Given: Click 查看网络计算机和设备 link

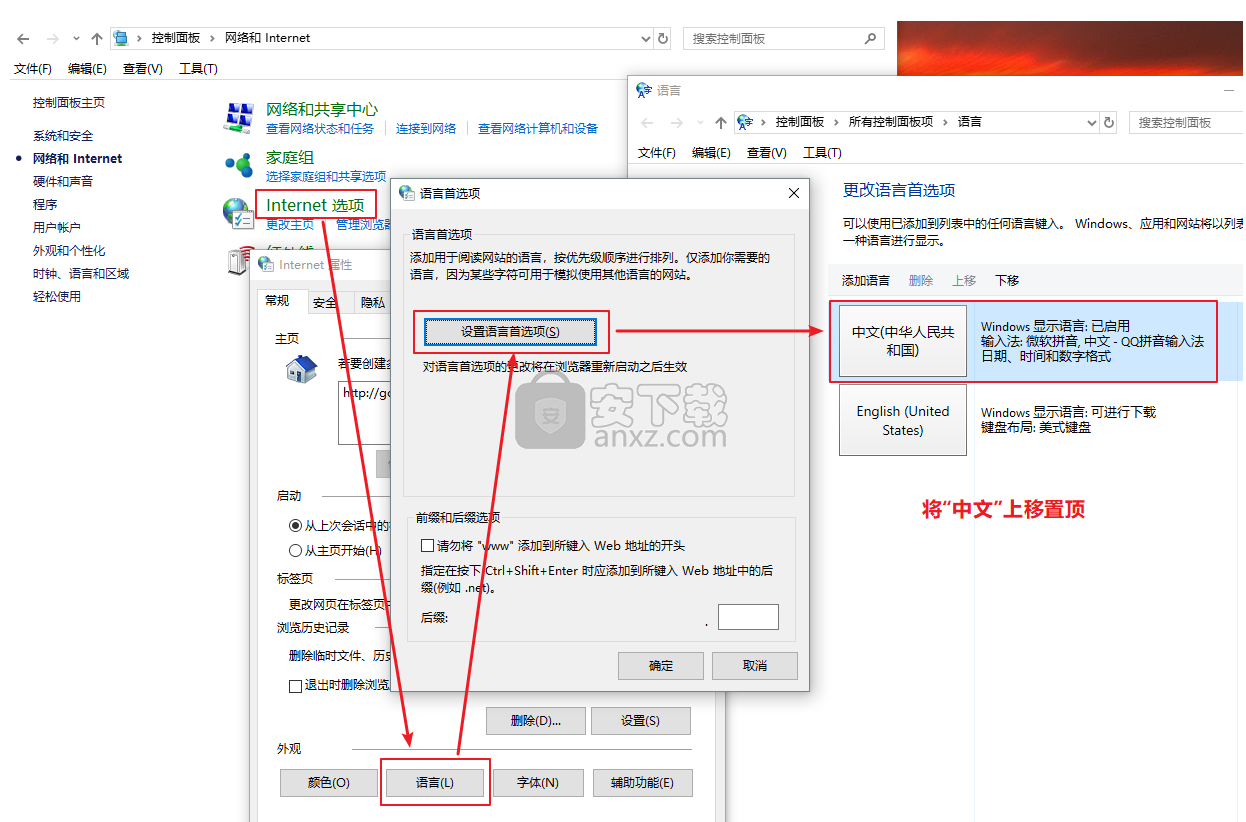Looking at the screenshot, I should (538, 129).
